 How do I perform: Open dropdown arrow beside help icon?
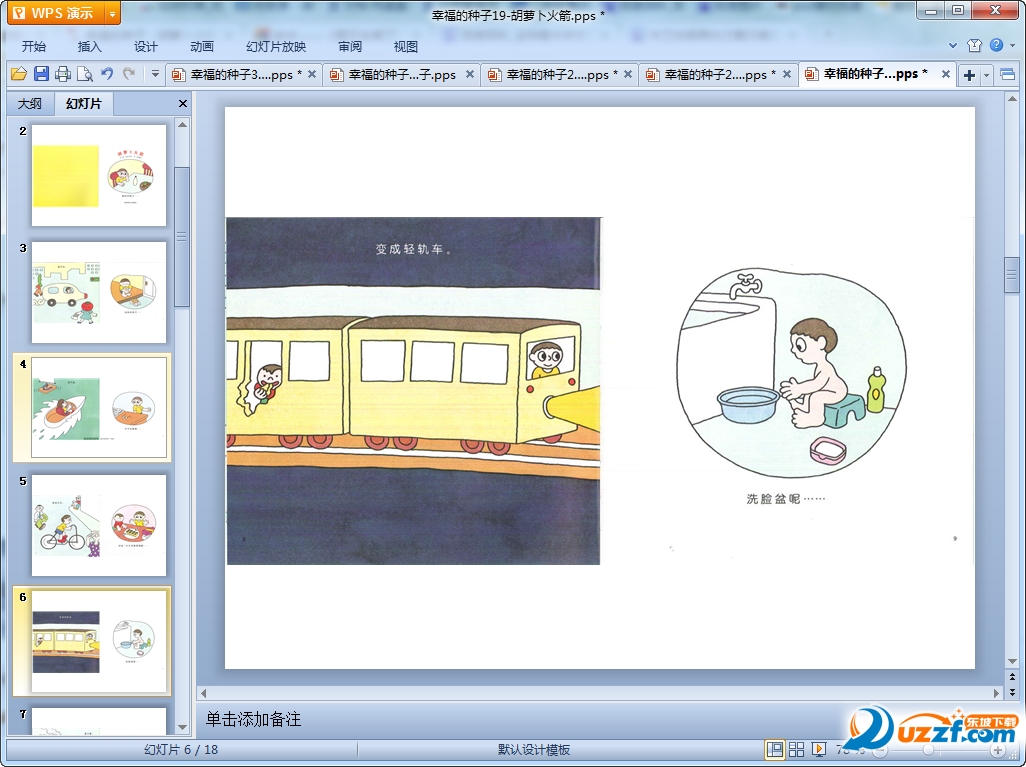(x=1013, y=45)
